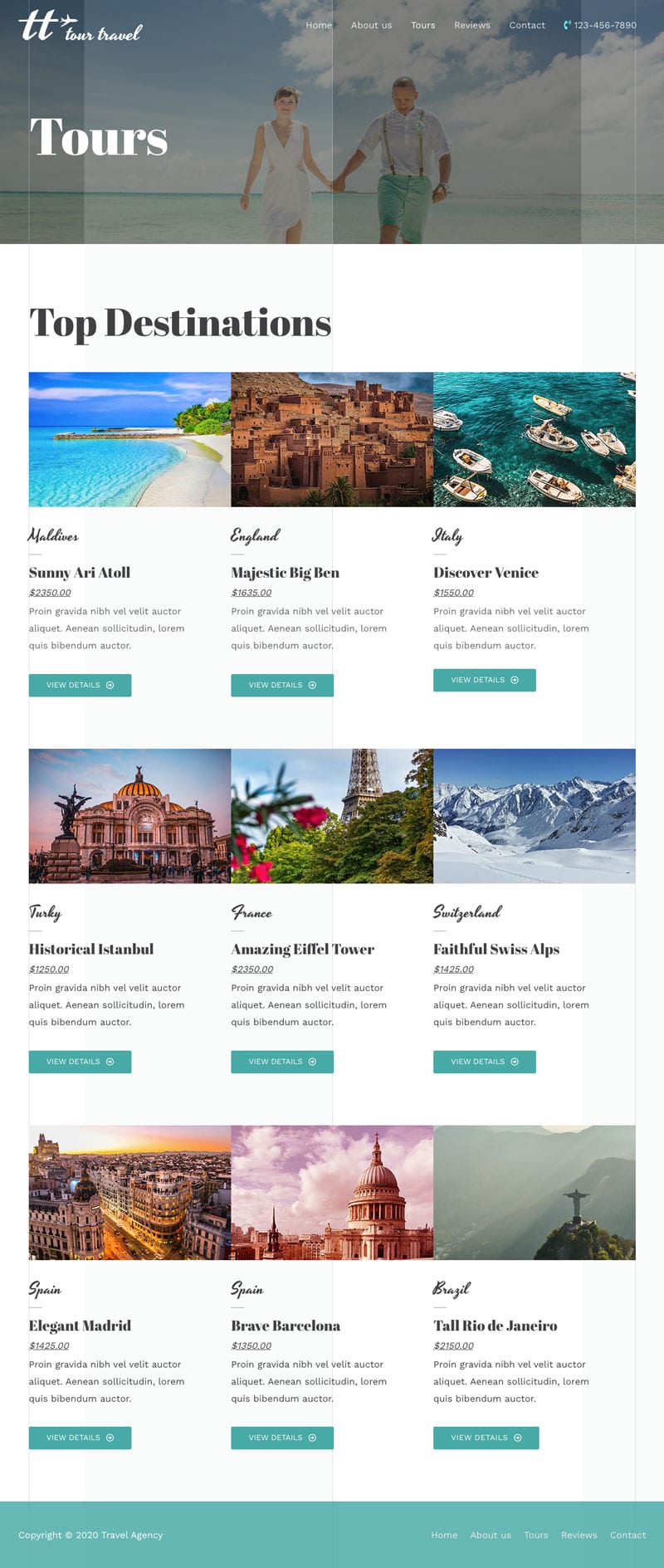664x1568 pixels.
Task: View details for Majestic Big Ben
Action: (x=282, y=686)
